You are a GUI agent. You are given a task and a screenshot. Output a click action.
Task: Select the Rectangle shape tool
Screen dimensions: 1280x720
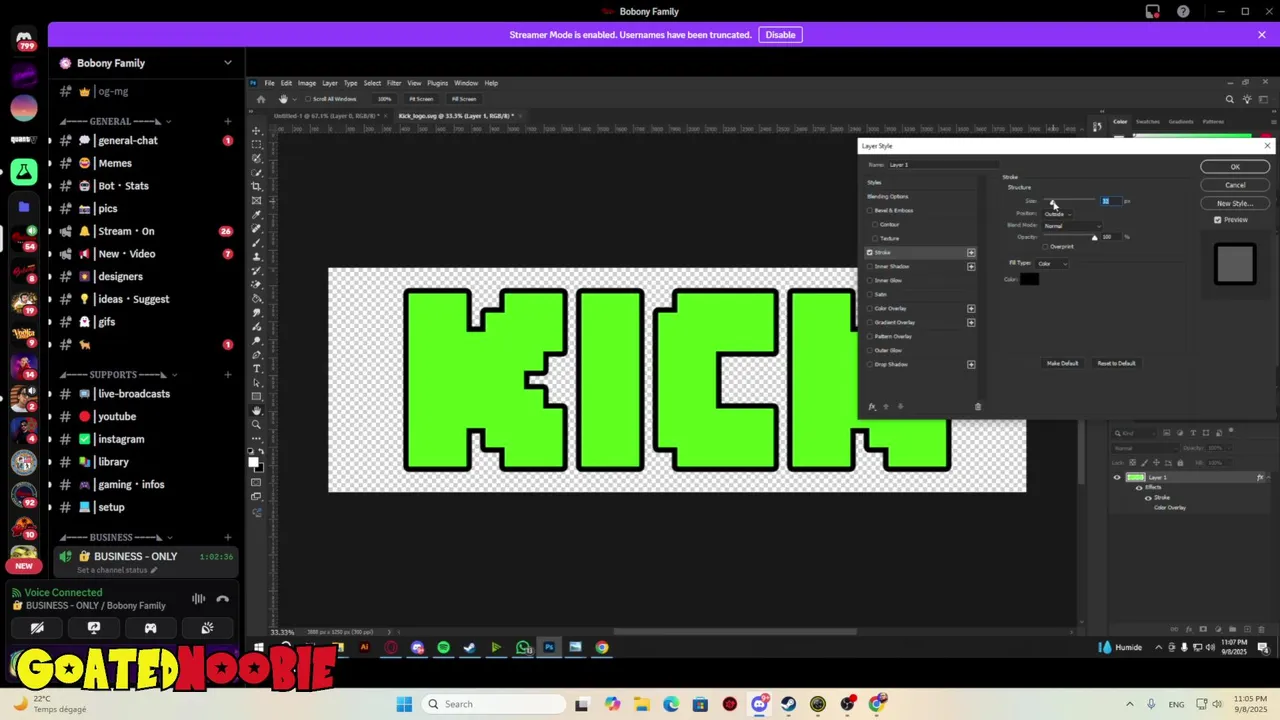[x=257, y=397]
